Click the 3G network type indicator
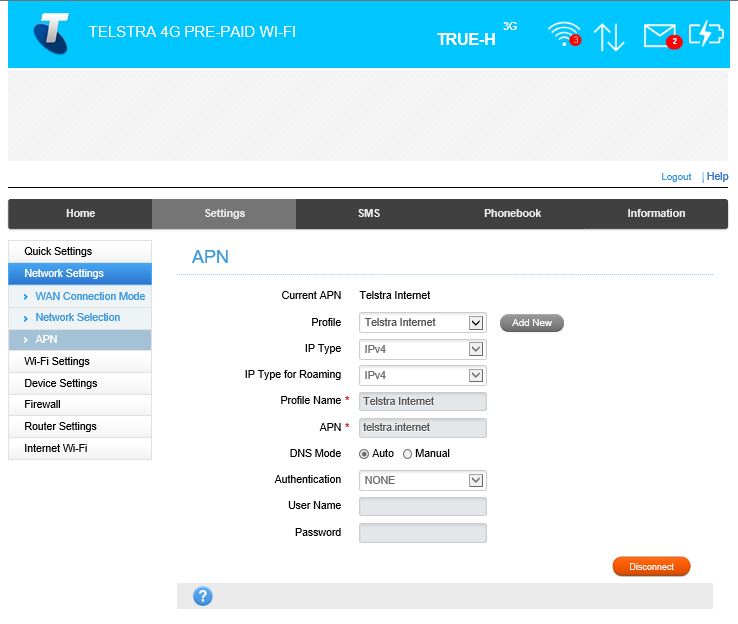The width and height of the screenshot is (738, 624). (510, 26)
